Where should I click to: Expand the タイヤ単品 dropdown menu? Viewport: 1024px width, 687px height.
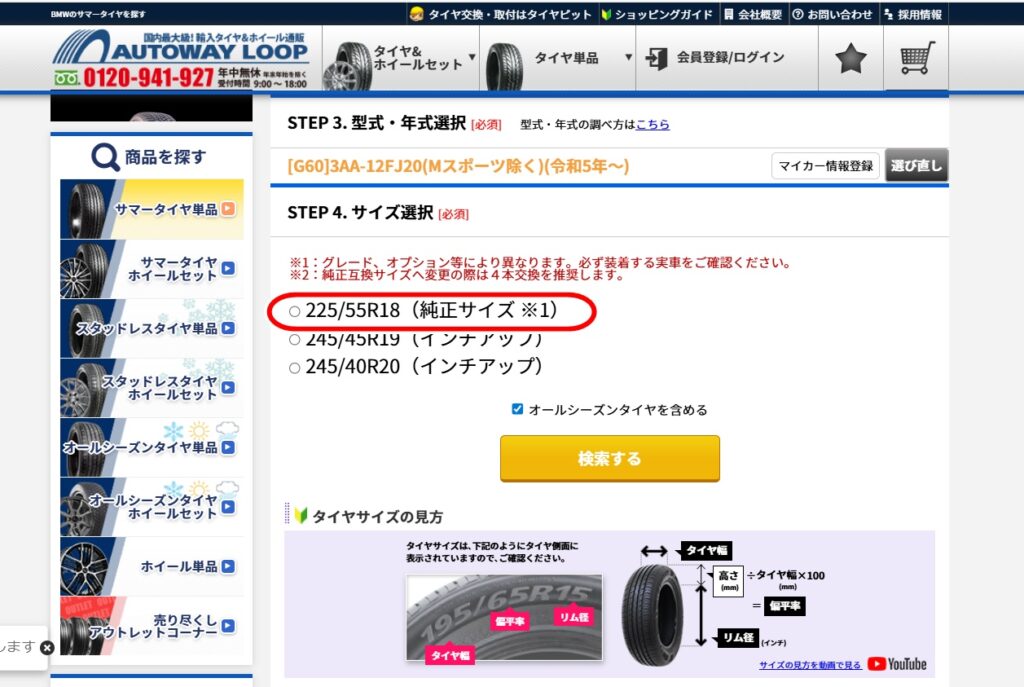click(558, 58)
